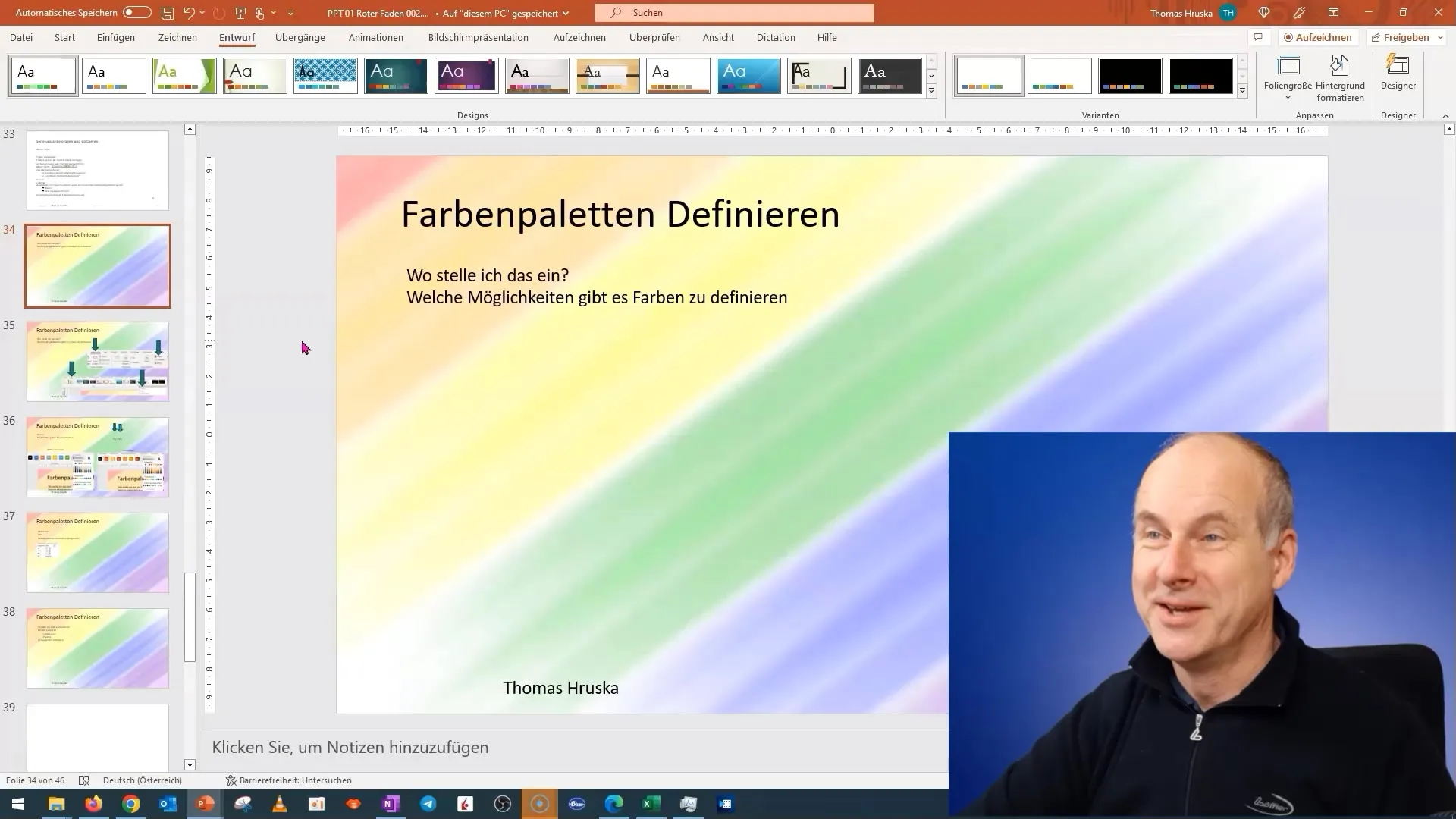
Task: Apply the green arrow design theme
Action: (184, 76)
